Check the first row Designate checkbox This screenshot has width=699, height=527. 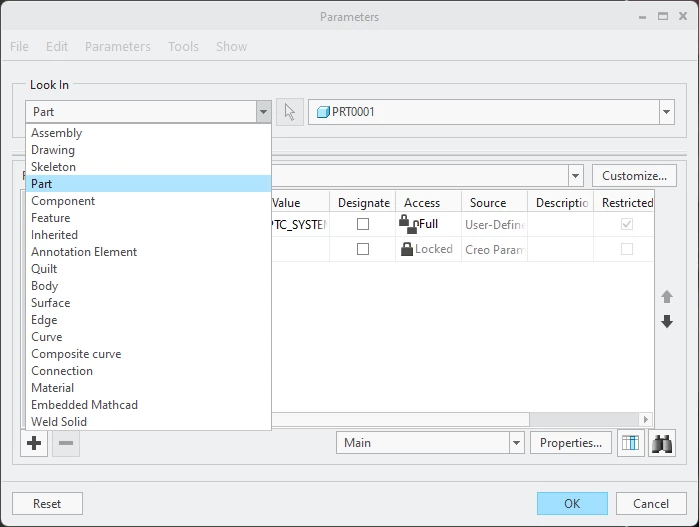(363, 224)
